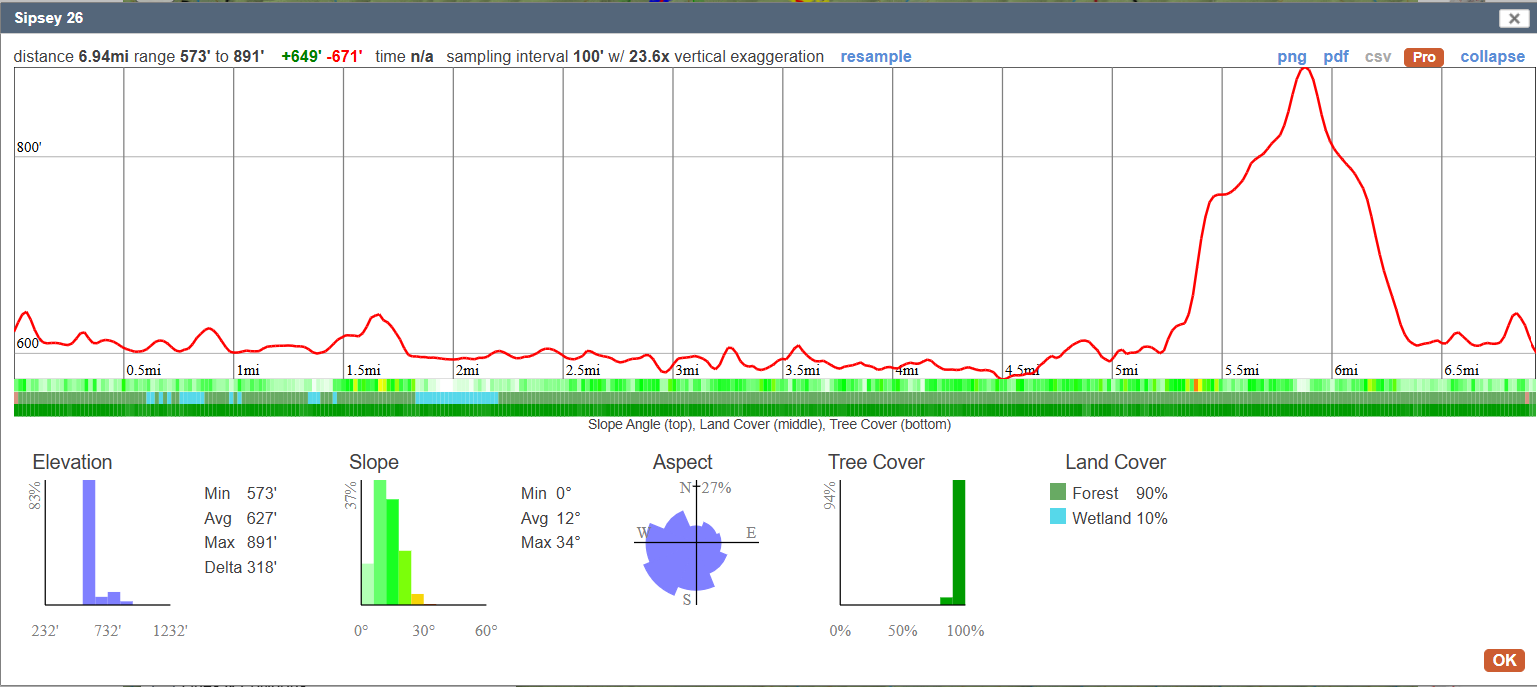Export the profile as png
1537x687 pixels.
click(x=1292, y=57)
